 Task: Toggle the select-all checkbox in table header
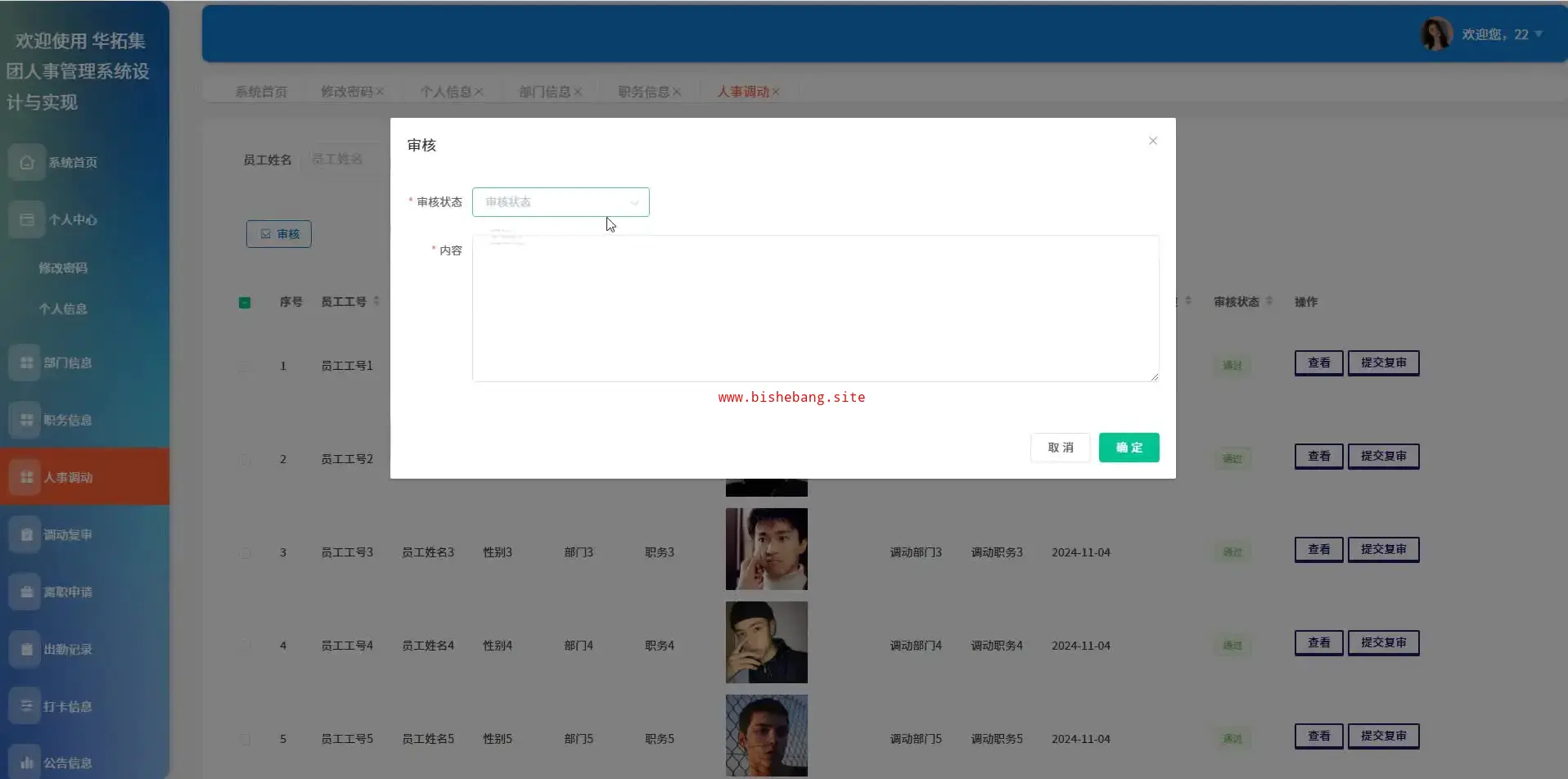(x=245, y=303)
